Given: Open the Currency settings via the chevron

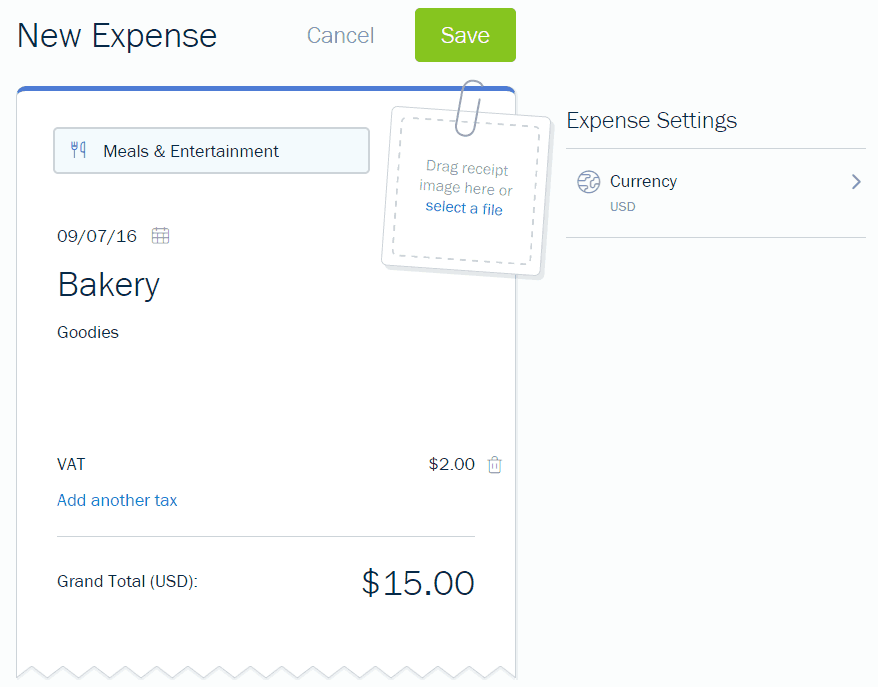Looking at the screenshot, I should [x=855, y=182].
